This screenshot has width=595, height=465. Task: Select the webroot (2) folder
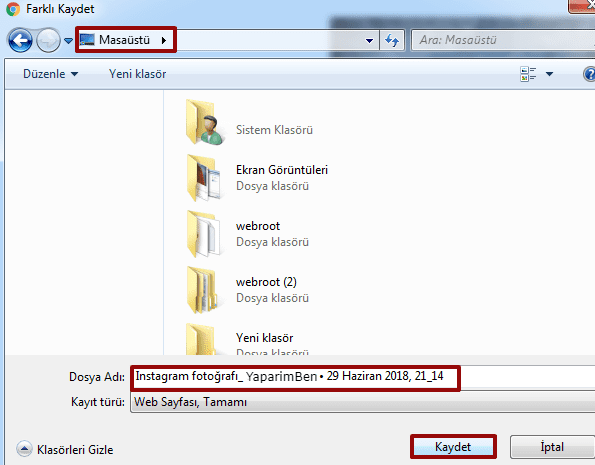click(x=247, y=290)
